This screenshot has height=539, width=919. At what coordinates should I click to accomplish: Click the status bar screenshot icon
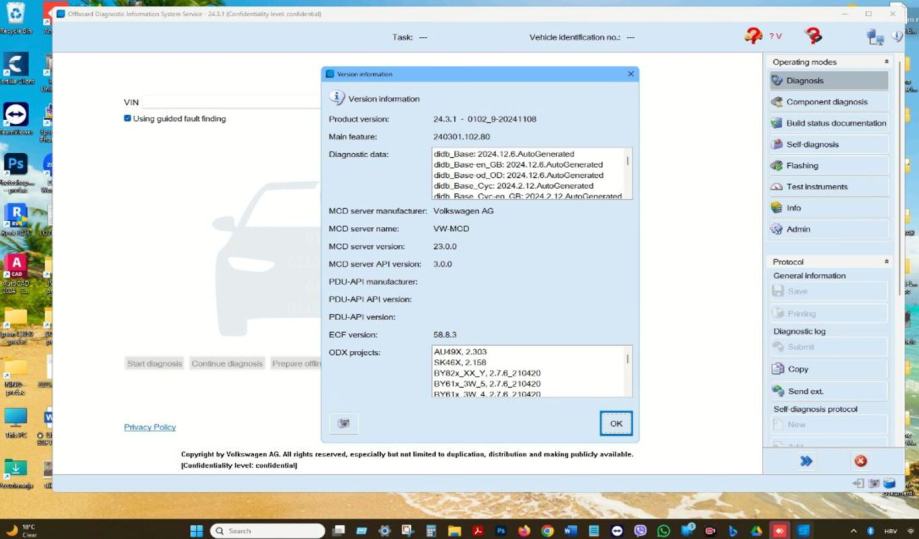coord(874,483)
